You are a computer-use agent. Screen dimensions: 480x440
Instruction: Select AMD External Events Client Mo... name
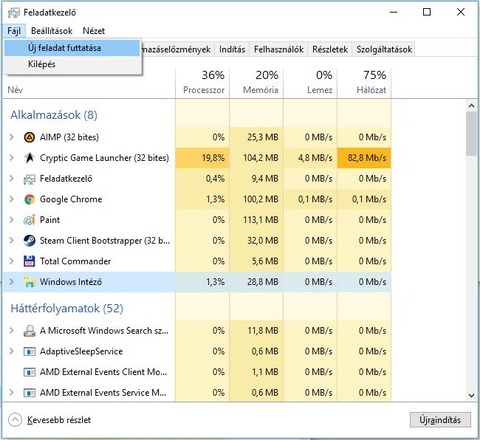click(103, 372)
